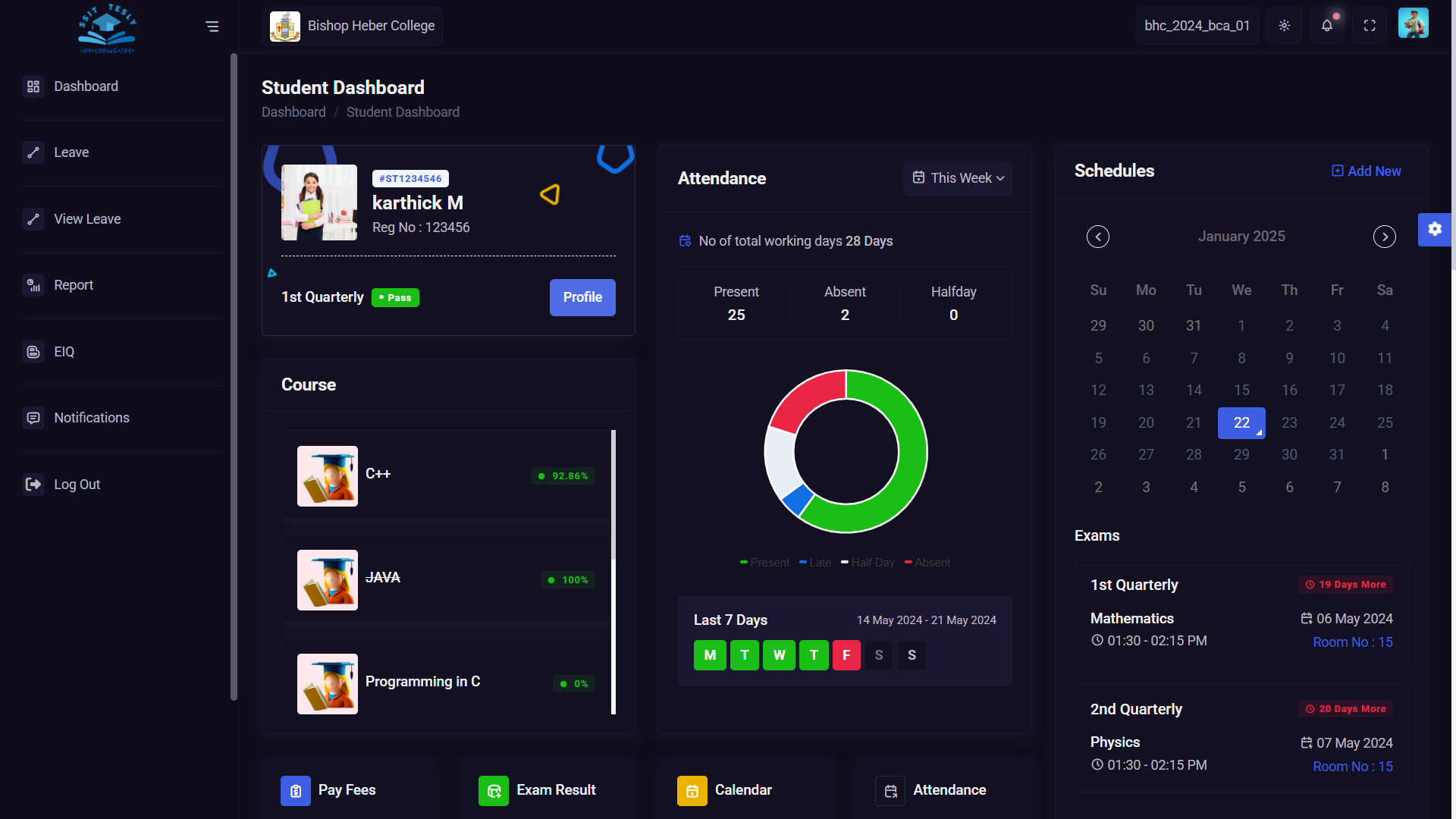
Task: Click the Add New schedule link
Action: tap(1367, 171)
